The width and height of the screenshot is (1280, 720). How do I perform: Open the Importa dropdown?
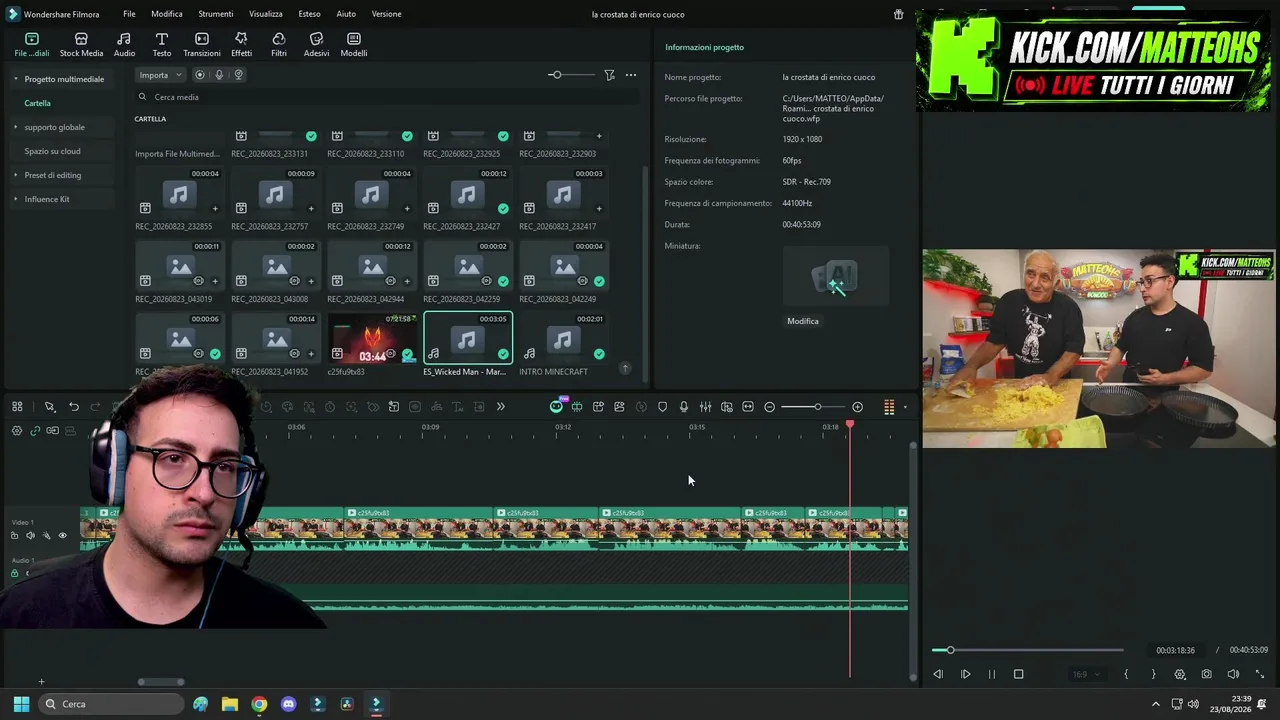pyautogui.click(x=161, y=75)
